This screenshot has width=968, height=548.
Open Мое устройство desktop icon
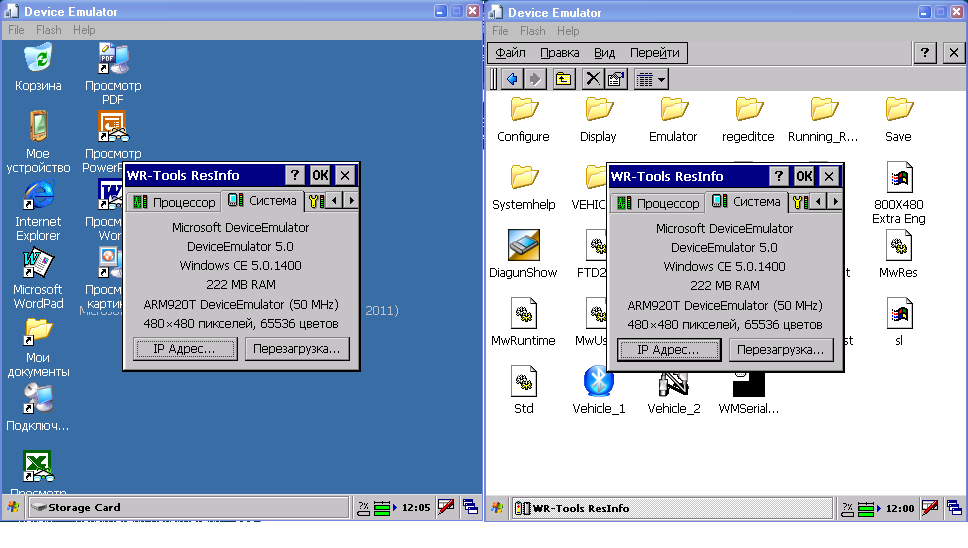pyautogui.click(x=38, y=141)
